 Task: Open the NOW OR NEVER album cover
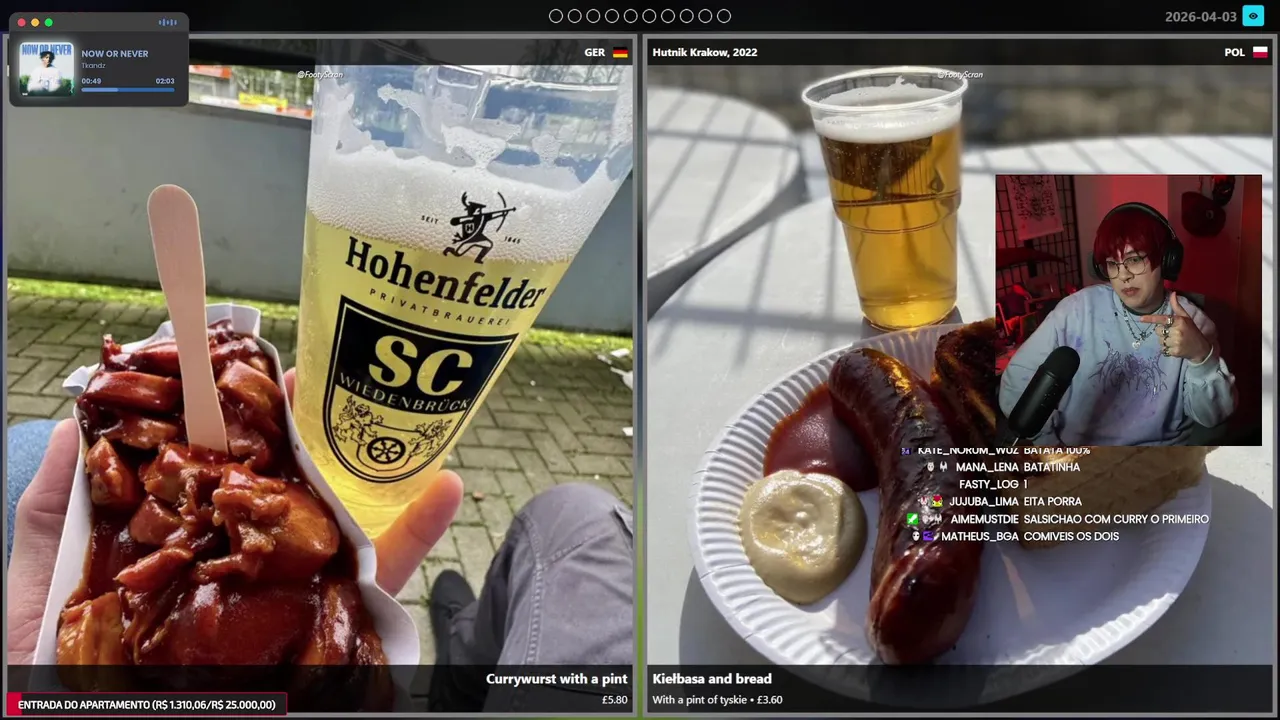(x=47, y=69)
